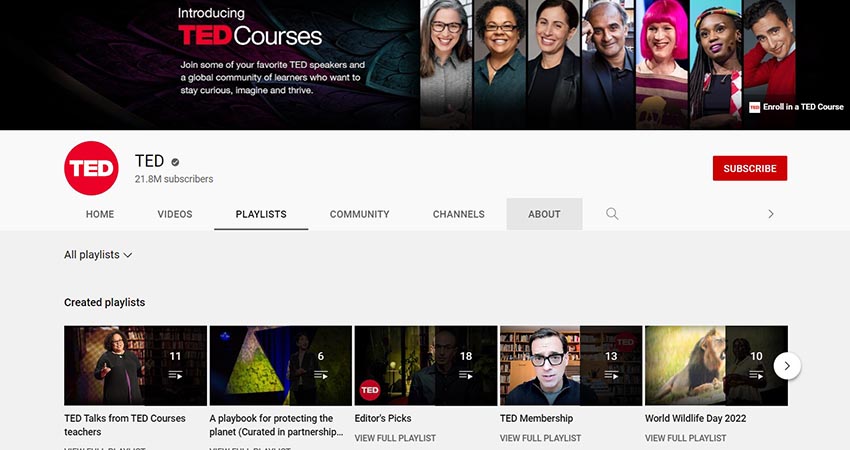
Task: Follow the Enroll in a TED Course link
Action: tap(796, 107)
